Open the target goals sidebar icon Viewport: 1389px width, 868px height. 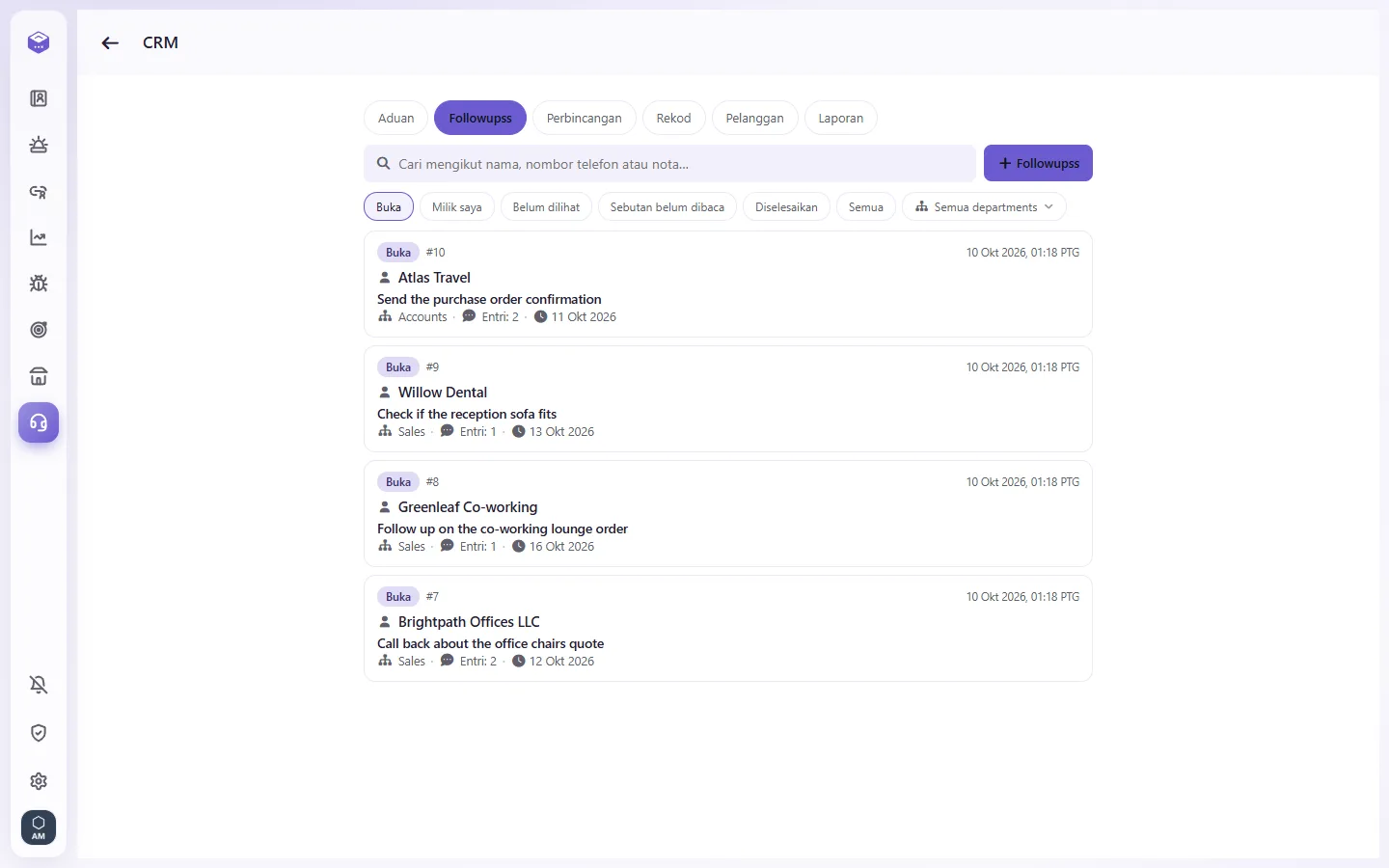point(39,330)
